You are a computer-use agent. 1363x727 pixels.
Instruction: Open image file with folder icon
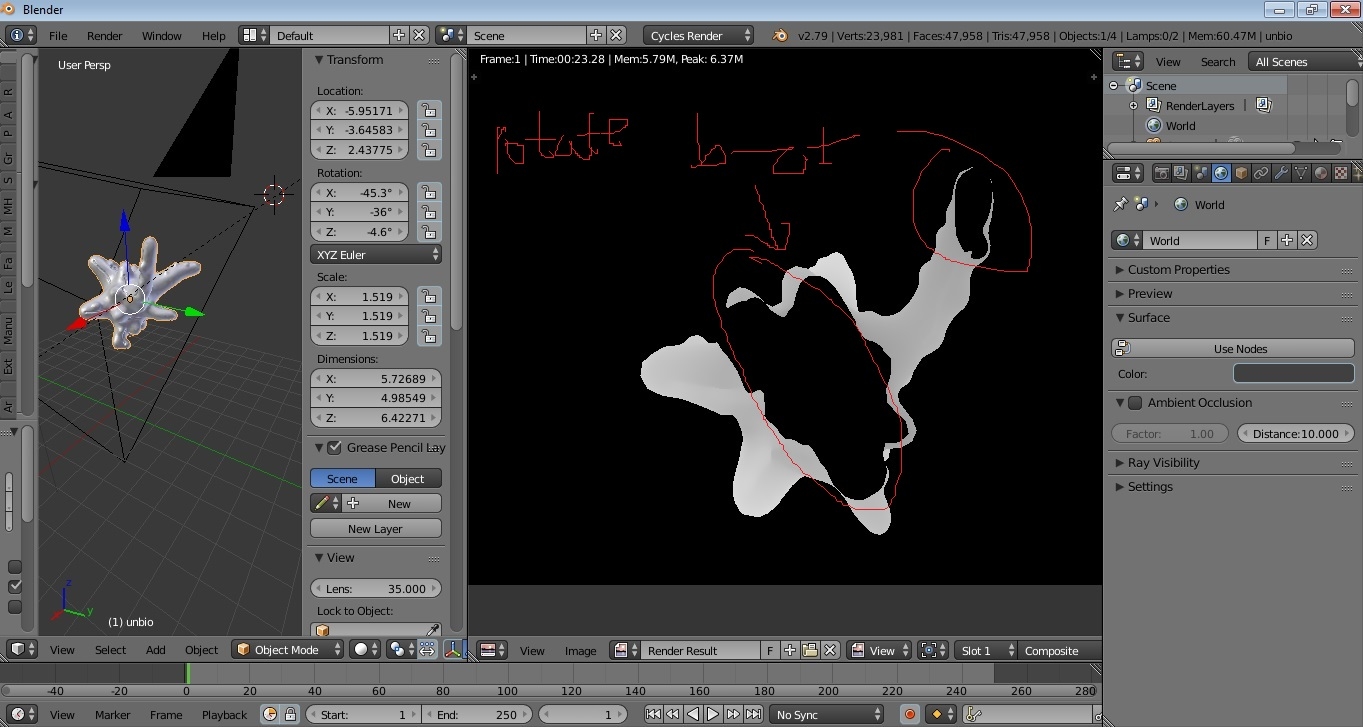pos(810,650)
